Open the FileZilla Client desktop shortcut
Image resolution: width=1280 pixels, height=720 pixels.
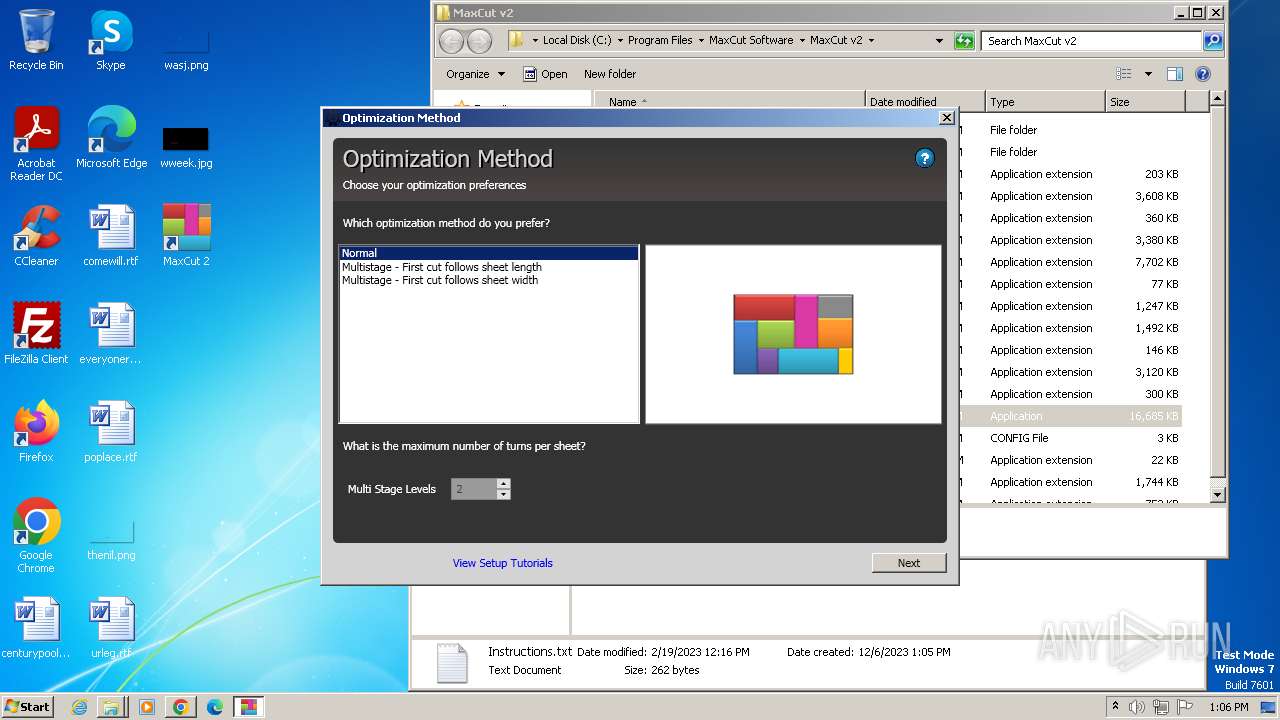coord(36,335)
